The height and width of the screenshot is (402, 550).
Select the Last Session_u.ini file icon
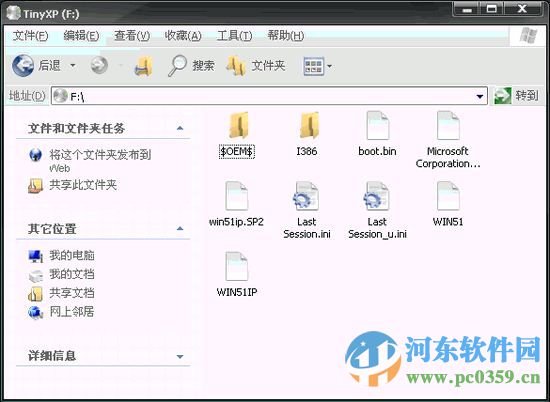pyautogui.click(x=376, y=196)
